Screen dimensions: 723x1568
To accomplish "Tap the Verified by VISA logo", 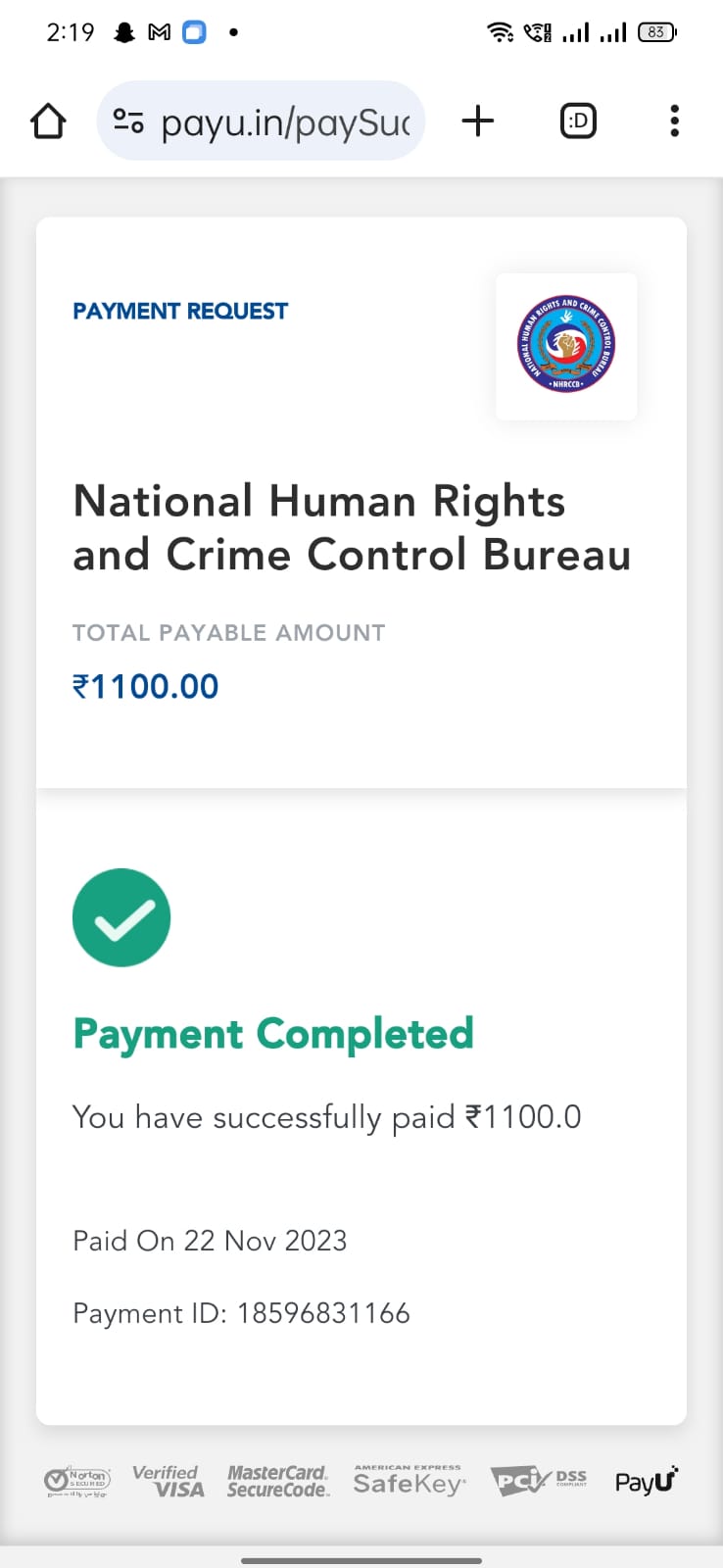I will pos(169,1481).
